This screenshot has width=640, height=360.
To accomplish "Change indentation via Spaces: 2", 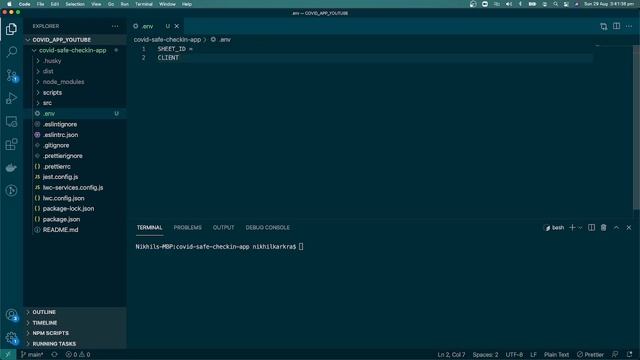I will pos(485,355).
